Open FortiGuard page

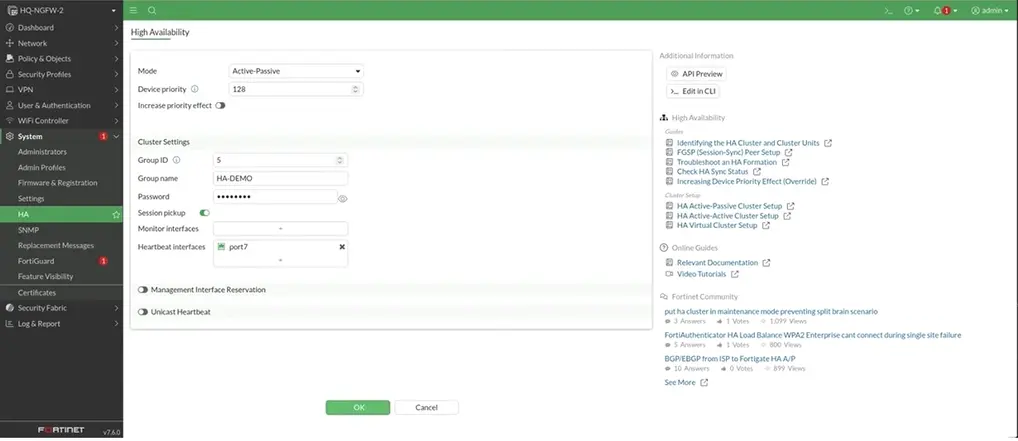(x=36, y=261)
